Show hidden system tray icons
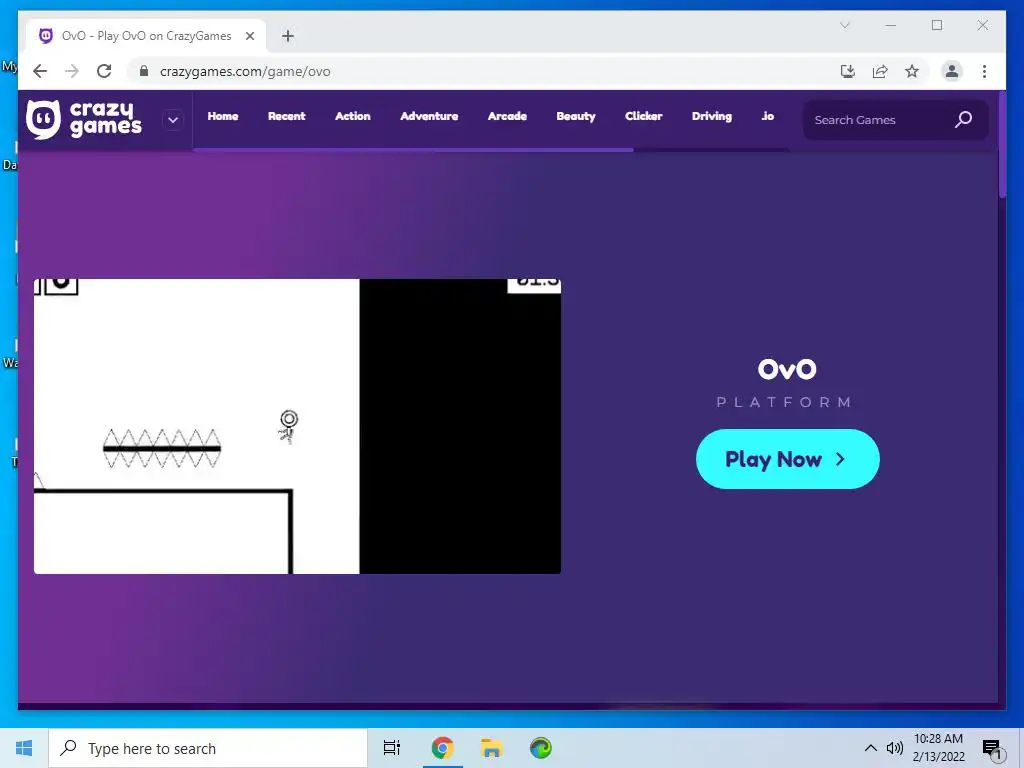This screenshot has width=1024, height=768. point(871,748)
